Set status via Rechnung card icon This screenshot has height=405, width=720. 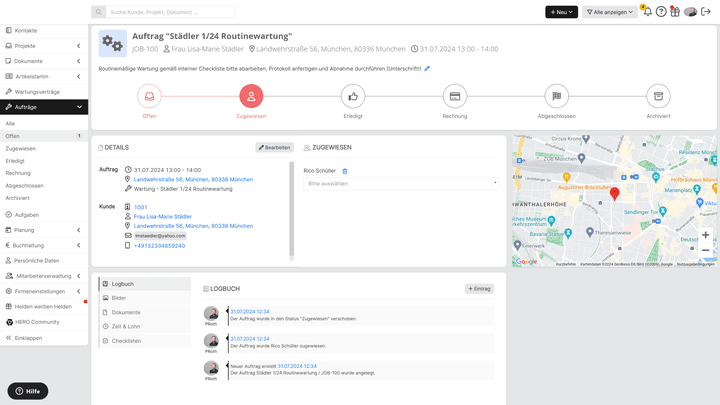pos(454,96)
